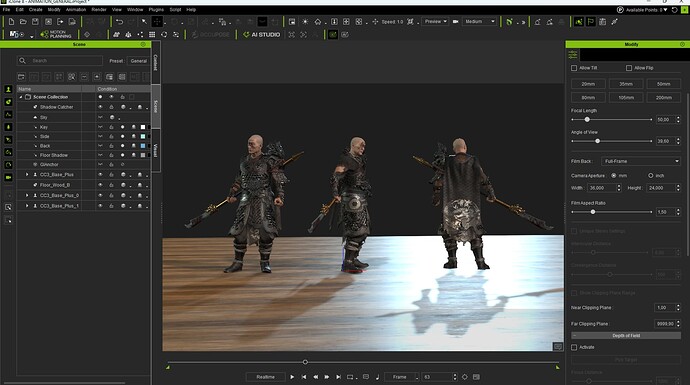690x385 pixels.
Task: Toggle visibility of Floor_Wood_B
Action: (x=100, y=185)
